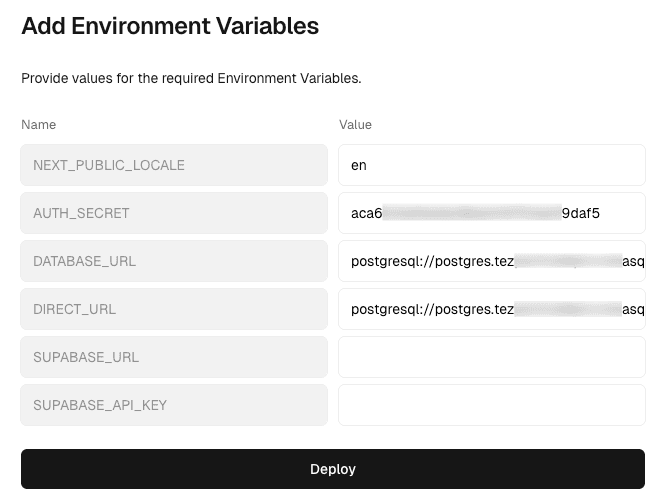660x500 pixels.
Task: Focus the DIRECT_URL value input
Action: coord(491,309)
